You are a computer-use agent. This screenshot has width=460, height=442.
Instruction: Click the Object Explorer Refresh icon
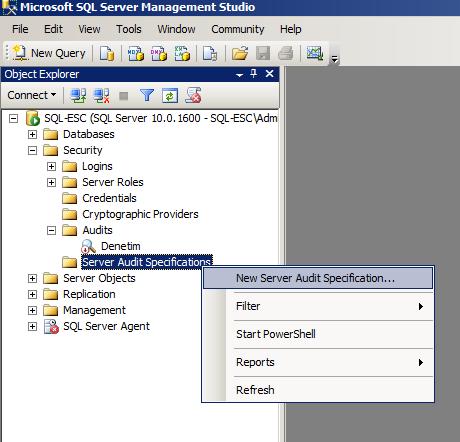click(x=170, y=96)
